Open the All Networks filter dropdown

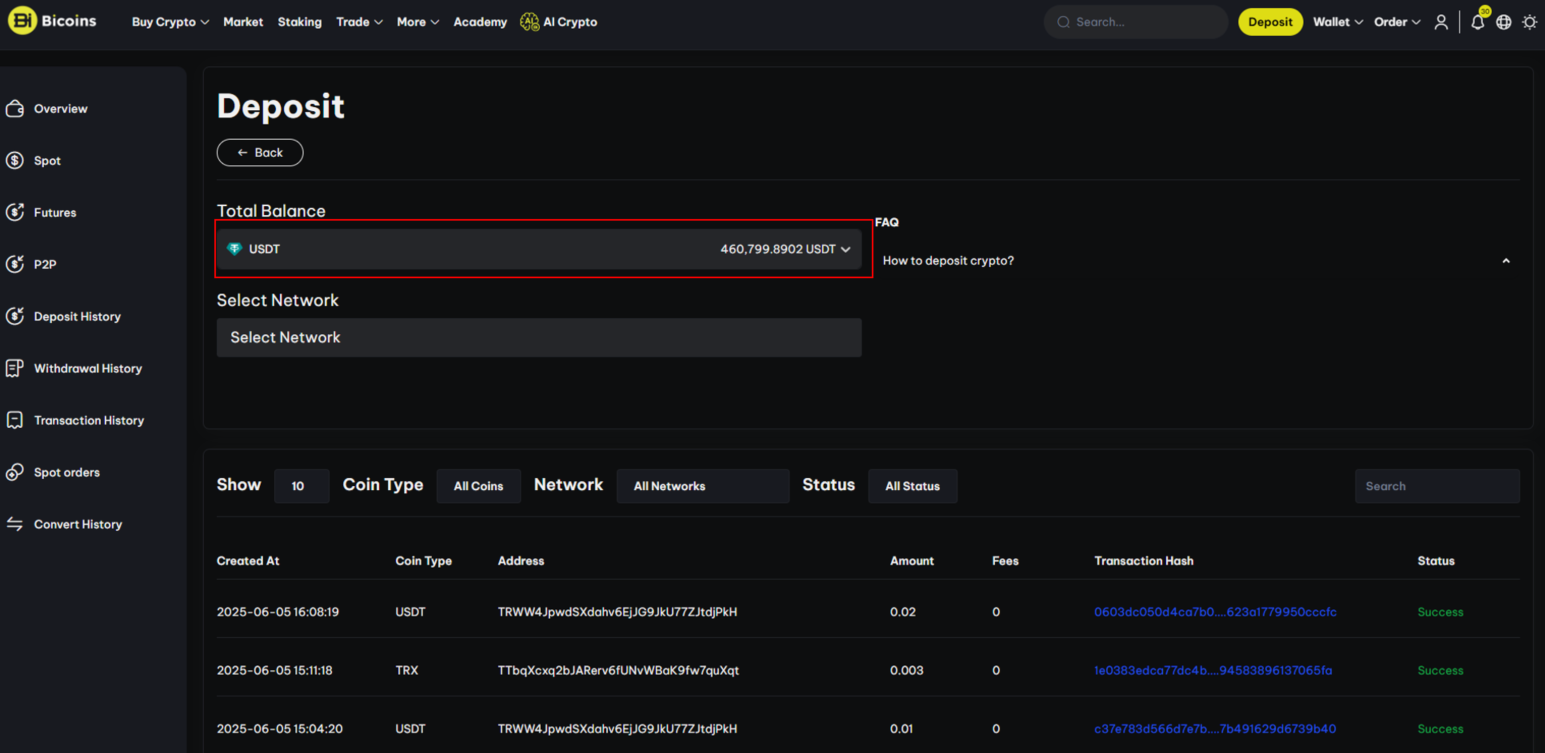[x=703, y=486]
